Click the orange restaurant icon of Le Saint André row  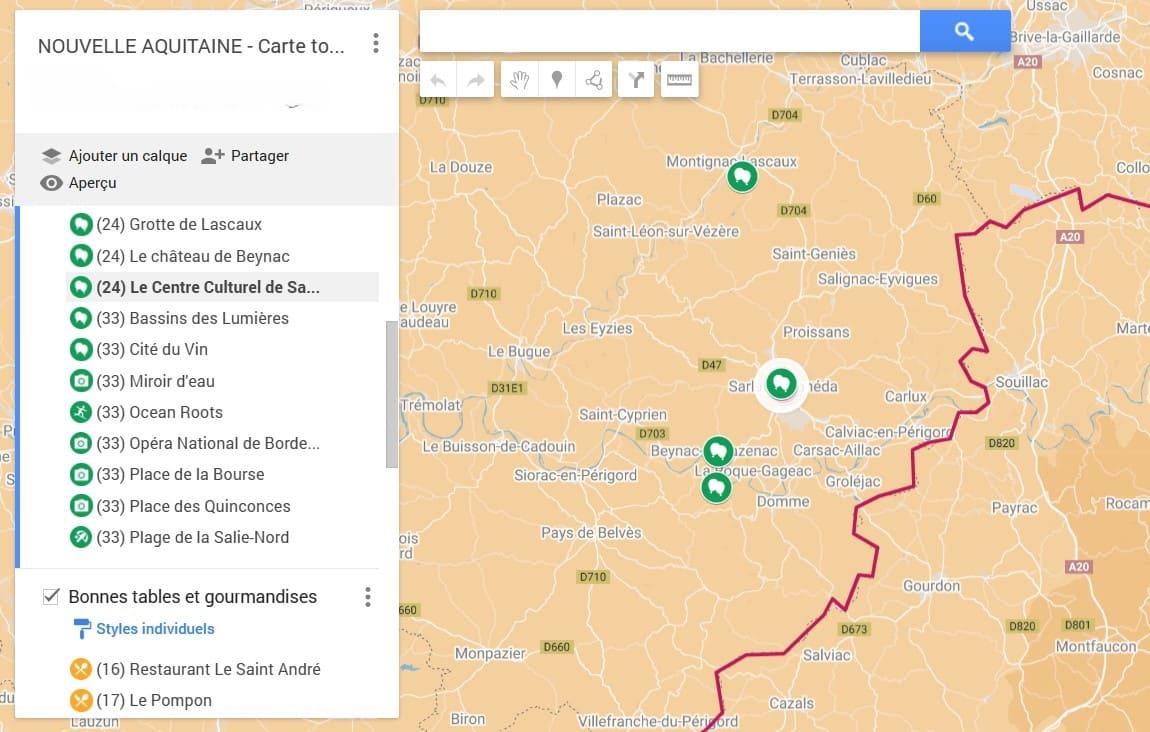click(81, 669)
